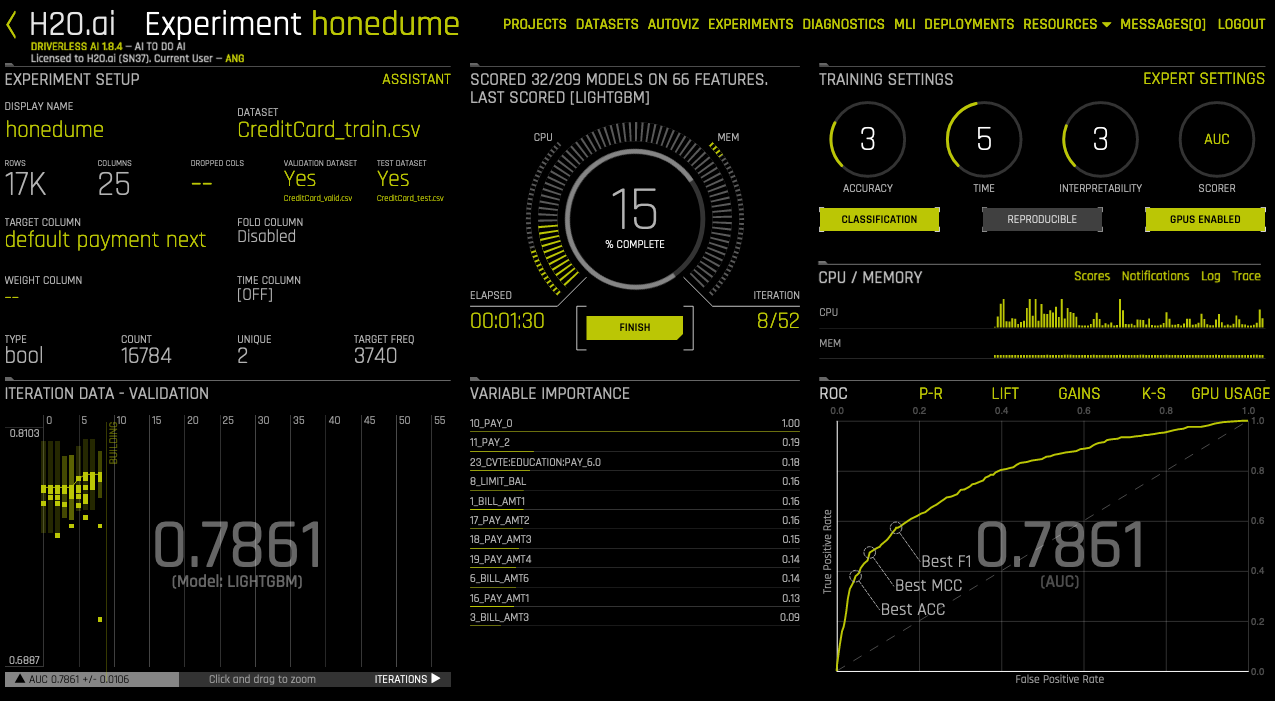The width and height of the screenshot is (1275, 701).
Task: Toggle the Reproducible setting
Action: coord(1042,219)
